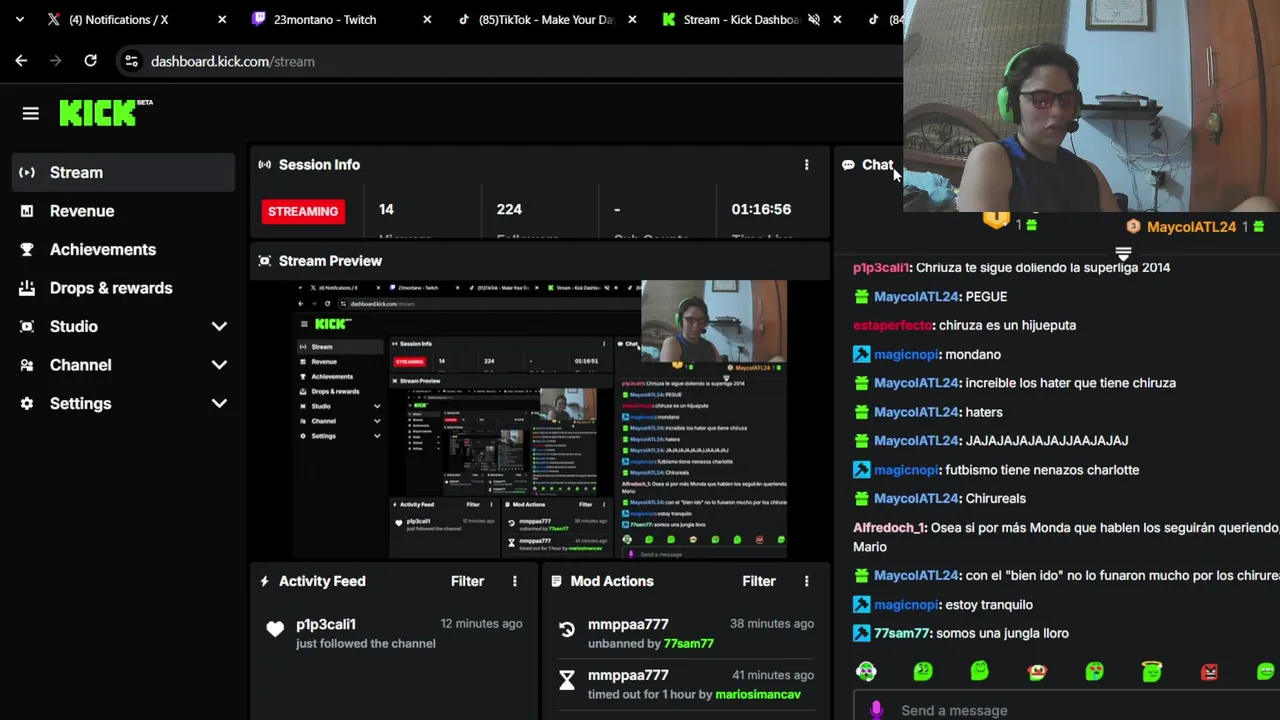Click MaycolATL24 in the top gifters bar
This screenshot has width=1280, height=720.
coord(1191,227)
